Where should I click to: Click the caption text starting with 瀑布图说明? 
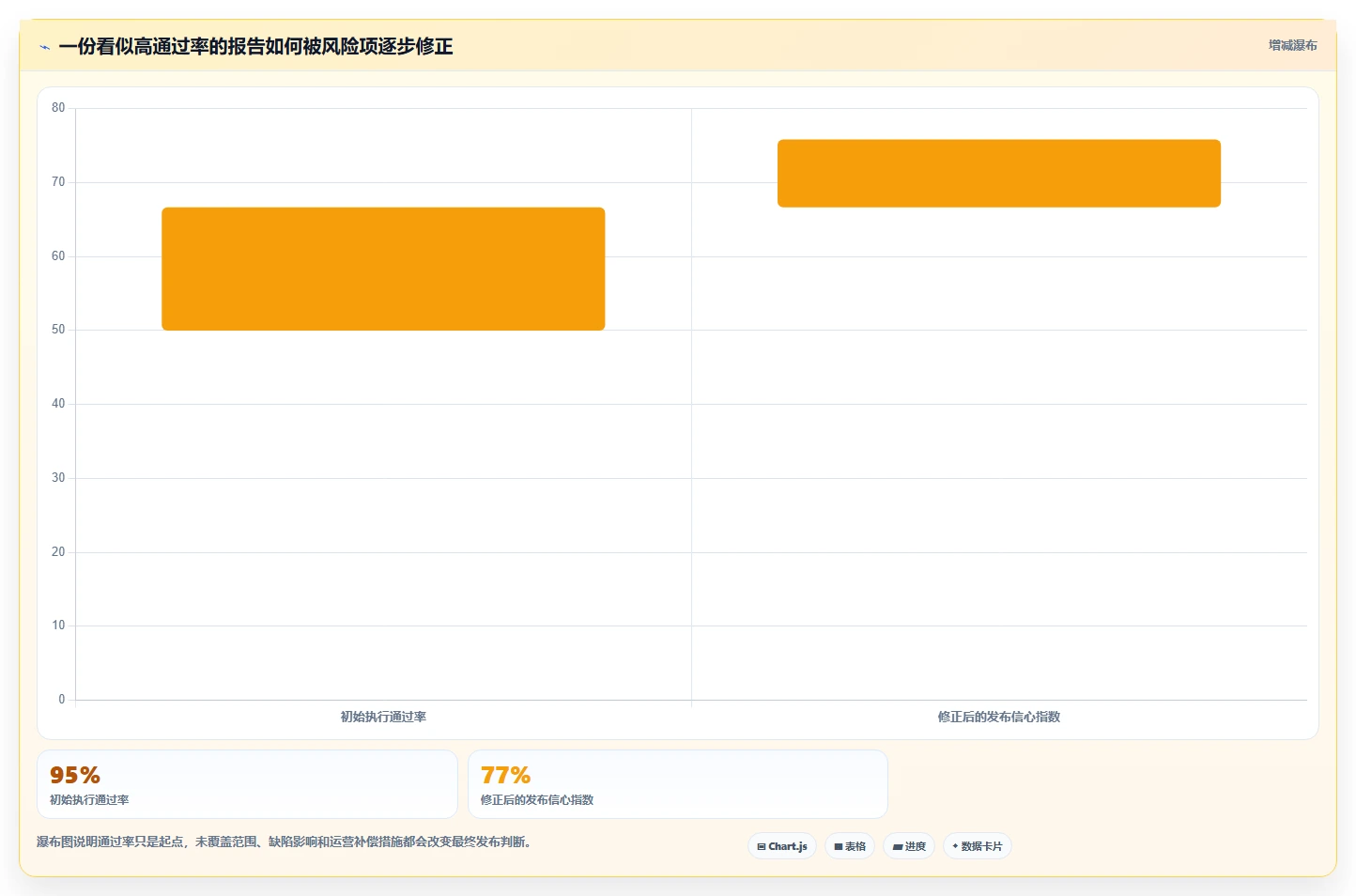[x=285, y=842]
